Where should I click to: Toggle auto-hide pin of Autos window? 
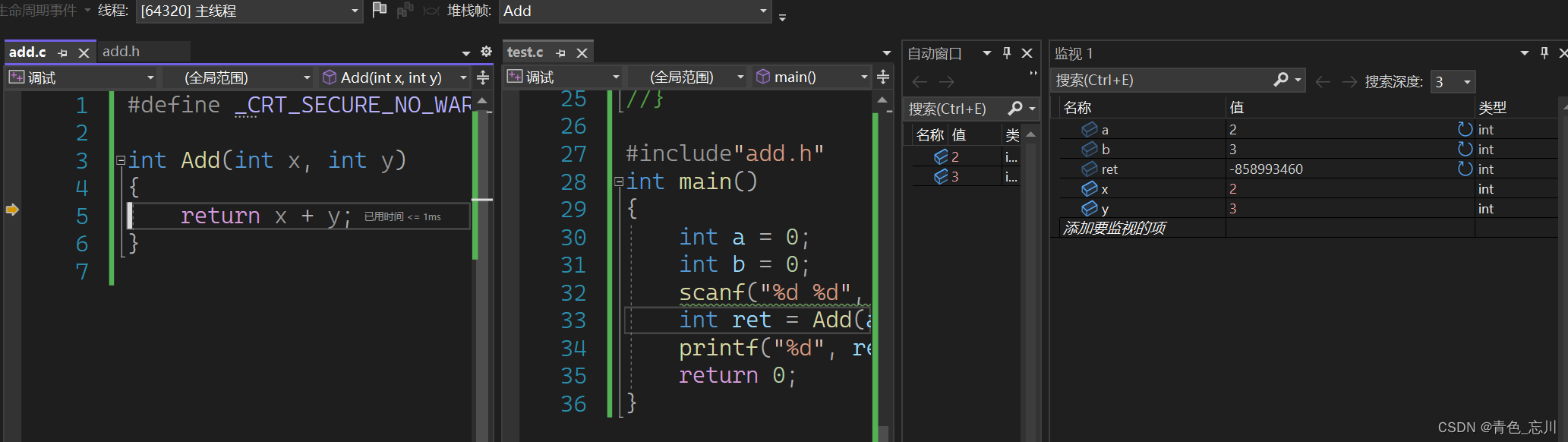(1007, 52)
